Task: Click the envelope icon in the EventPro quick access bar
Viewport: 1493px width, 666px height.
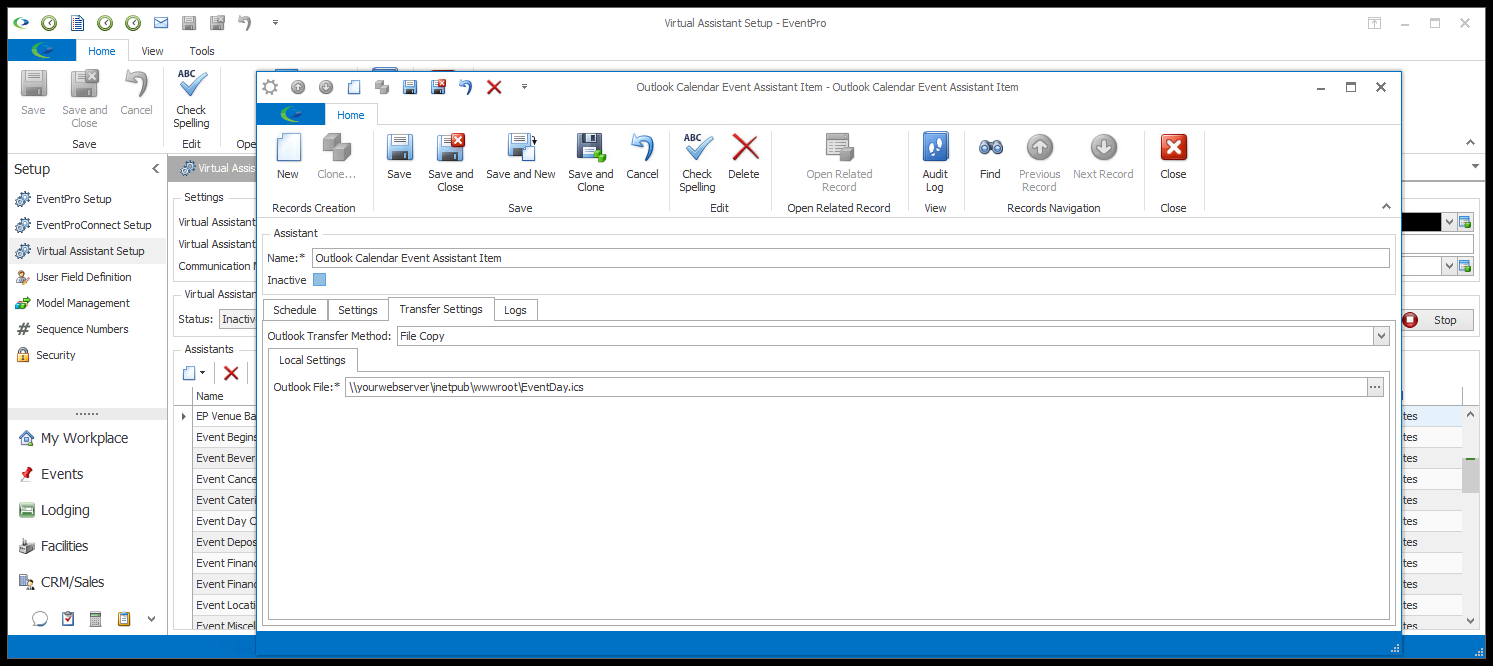Action: coord(161,22)
